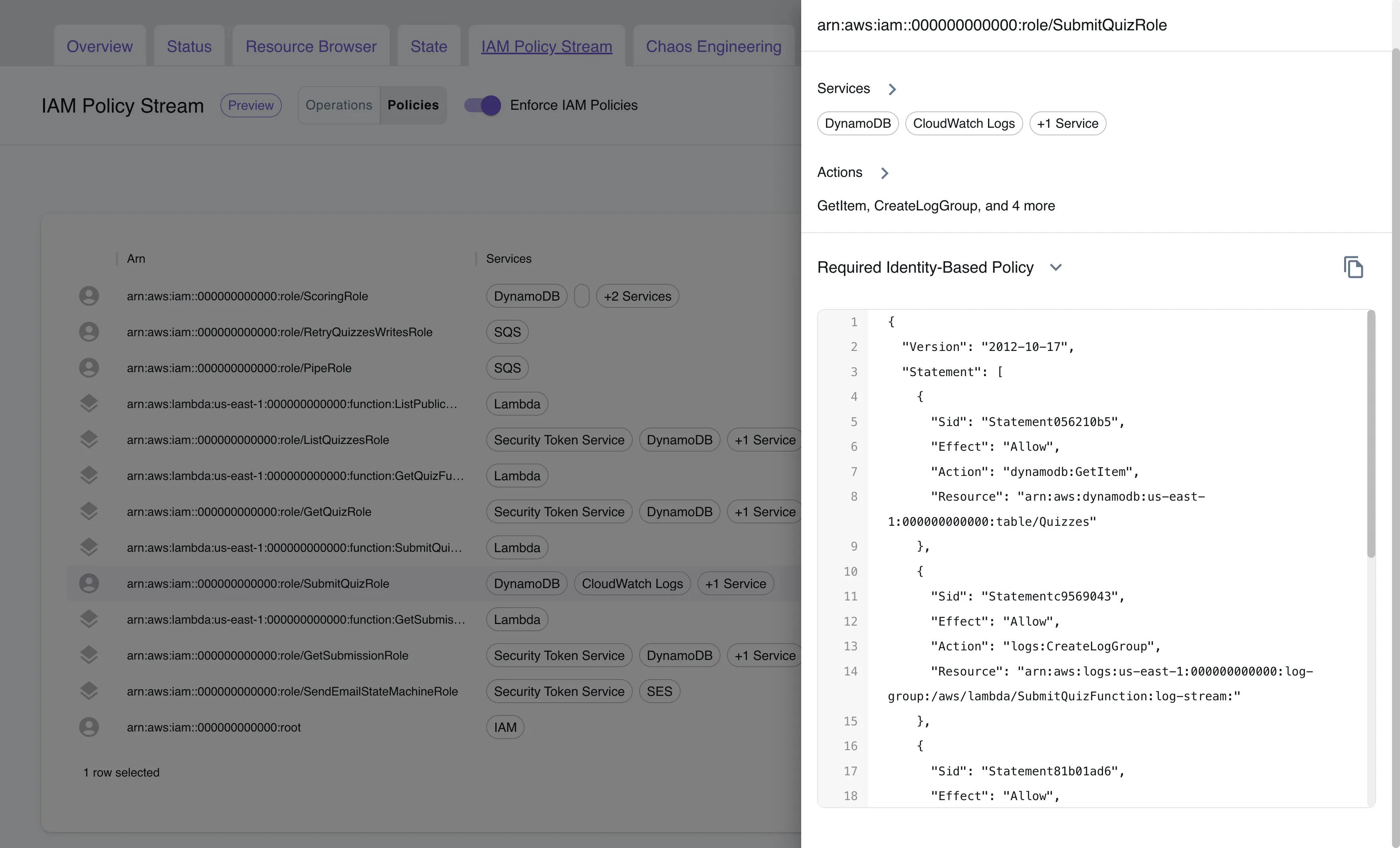Expand the Services section chevron
1400x848 pixels.
coord(892,89)
